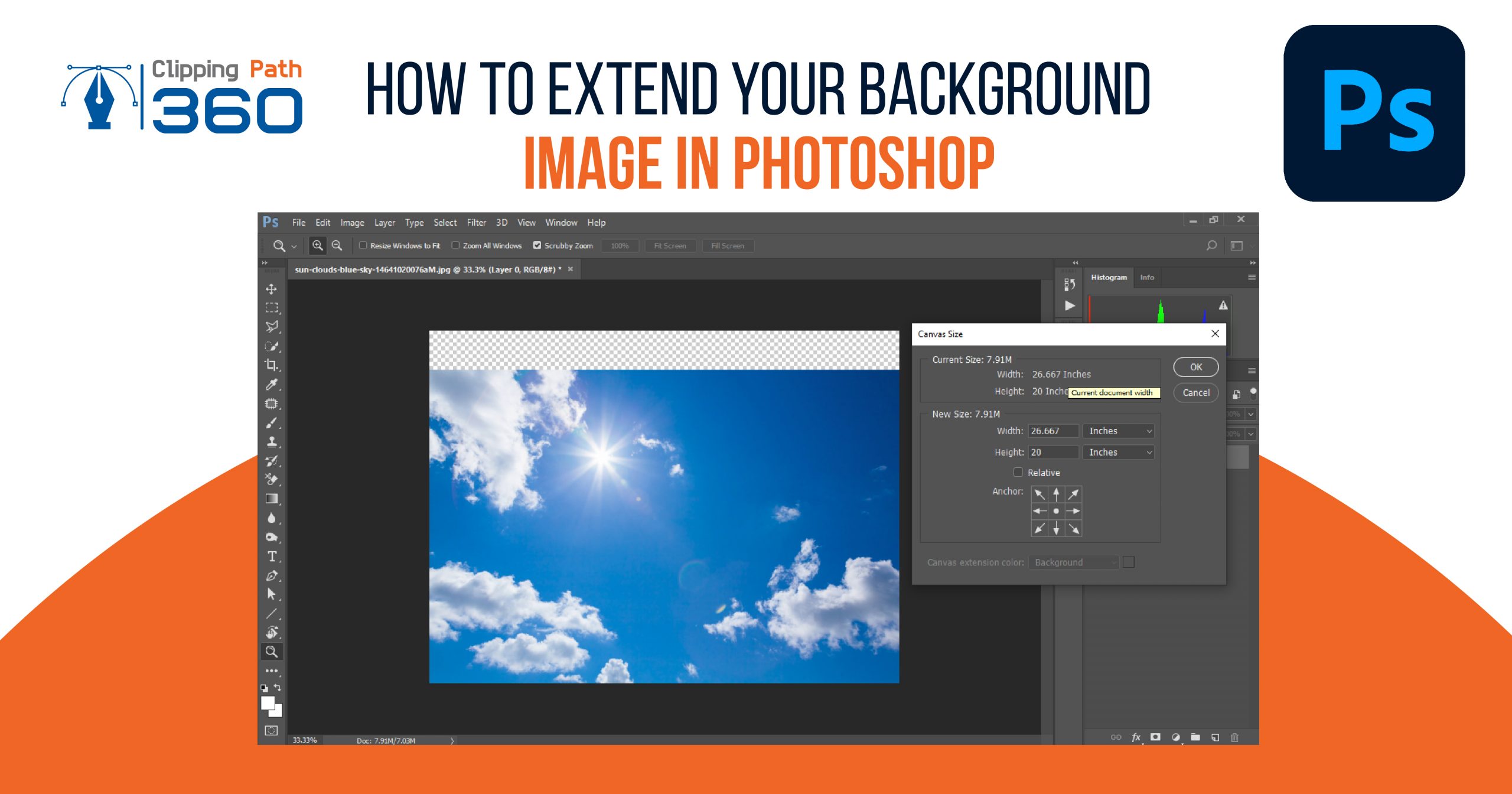This screenshot has width=1512, height=794.
Task: Select the Blur tool
Action: coord(271,518)
